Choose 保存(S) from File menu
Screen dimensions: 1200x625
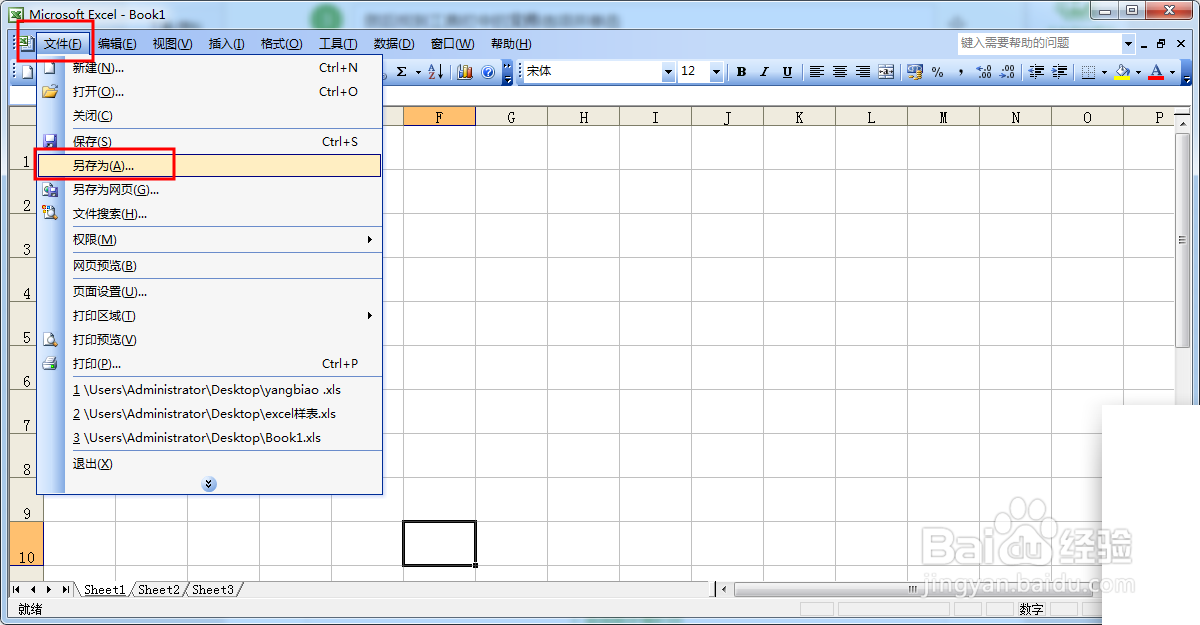(209, 142)
